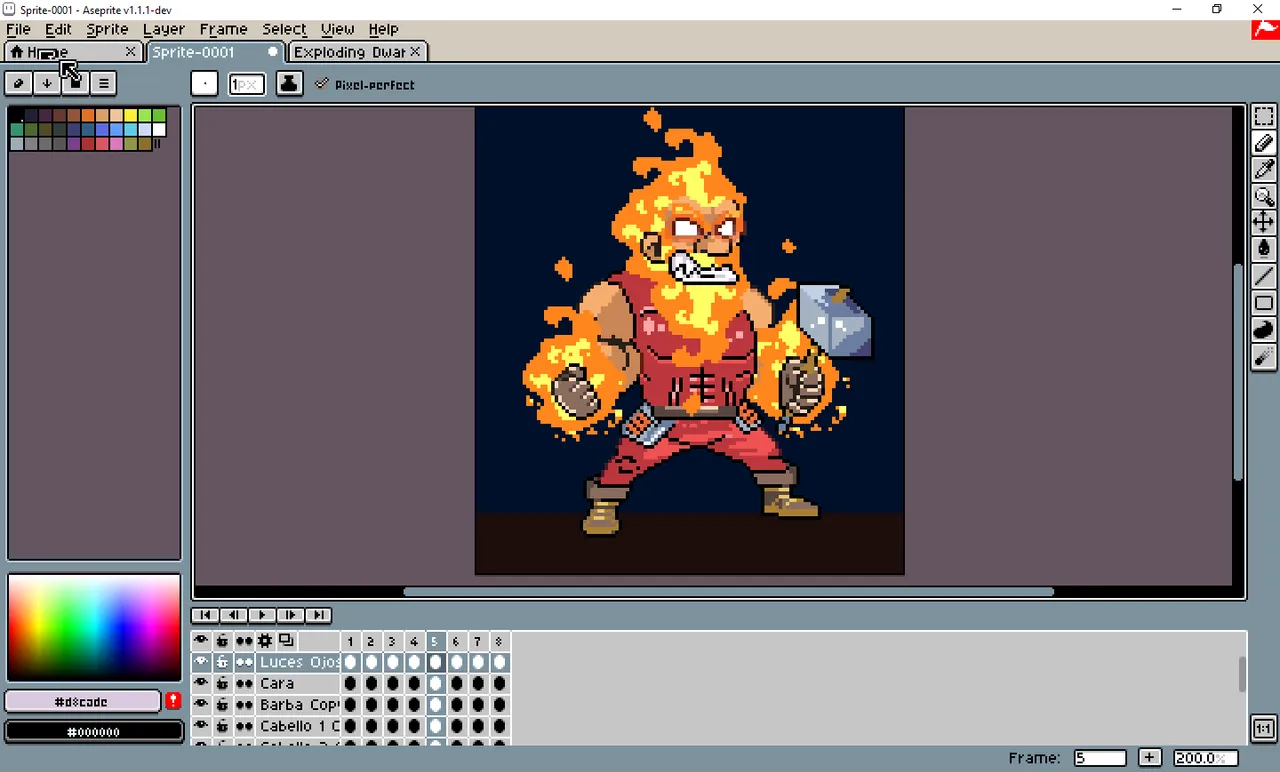Image resolution: width=1280 pixels, height=772 pixels.
Task: Go to the next frame
Action: [x=290, y=615]
